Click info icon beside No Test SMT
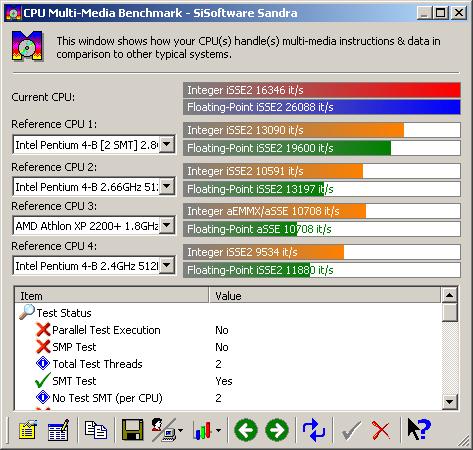Screen dimensions: 473x450 pos(43,397)
